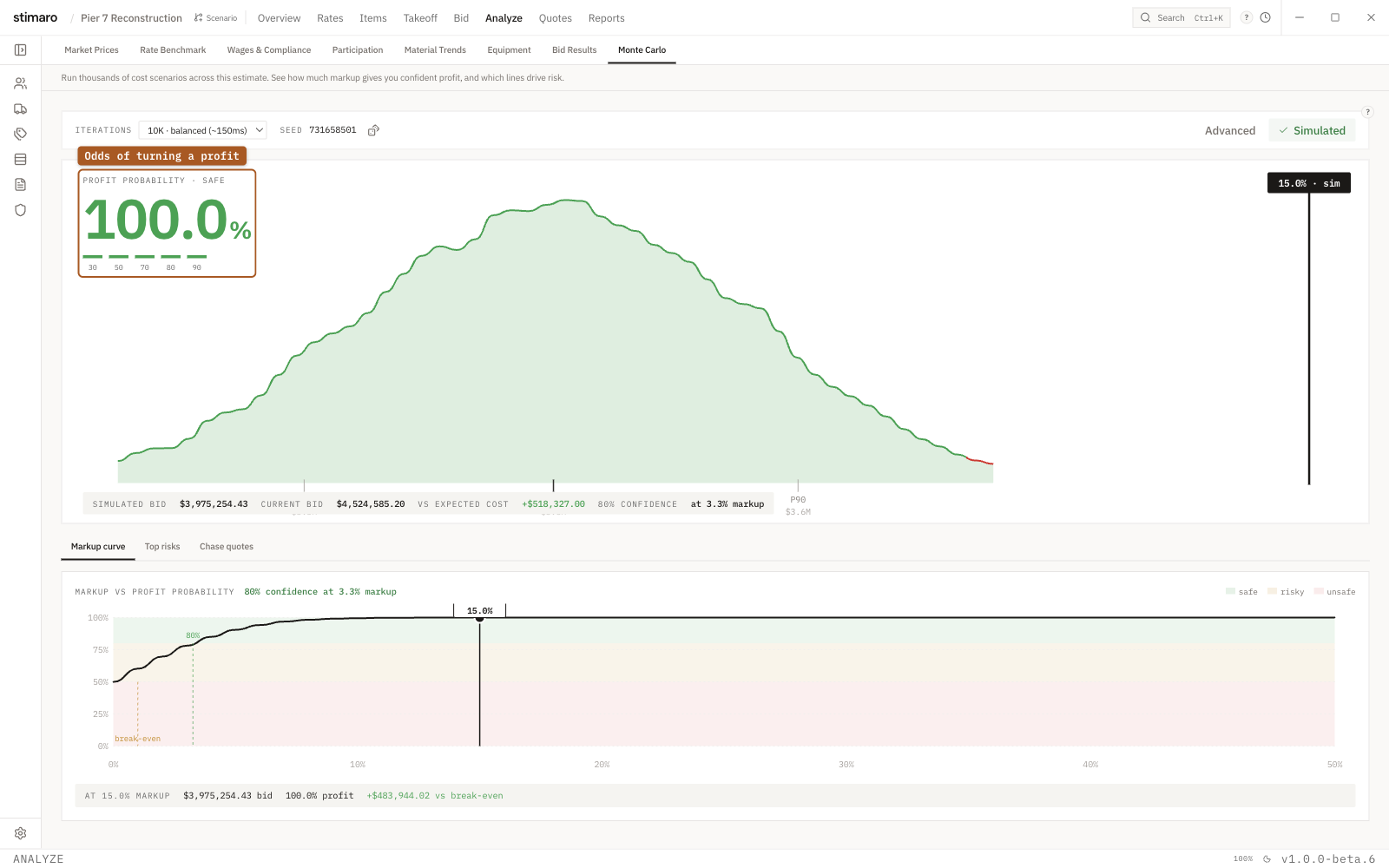
Task: Open the price tags sidebar icon
Action: pyautogui.click(x=20, y=134)
